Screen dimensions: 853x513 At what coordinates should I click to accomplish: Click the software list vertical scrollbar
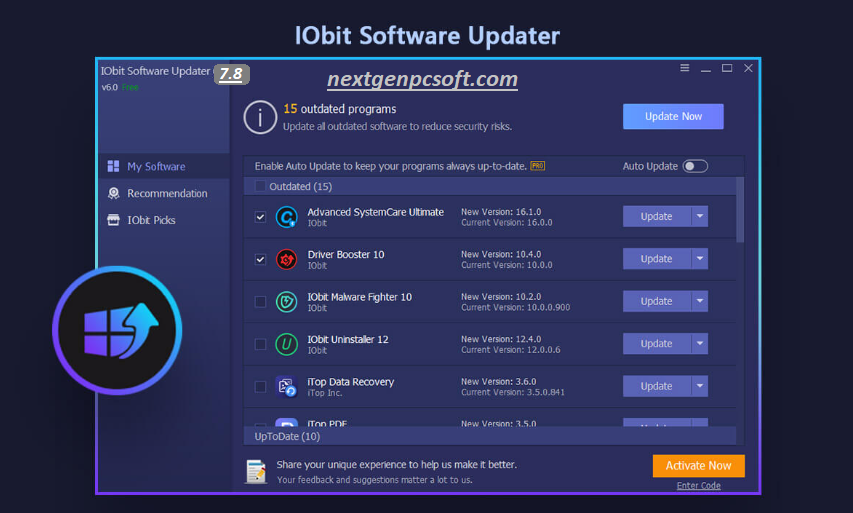pyautogui.click(x=740, y=209)
